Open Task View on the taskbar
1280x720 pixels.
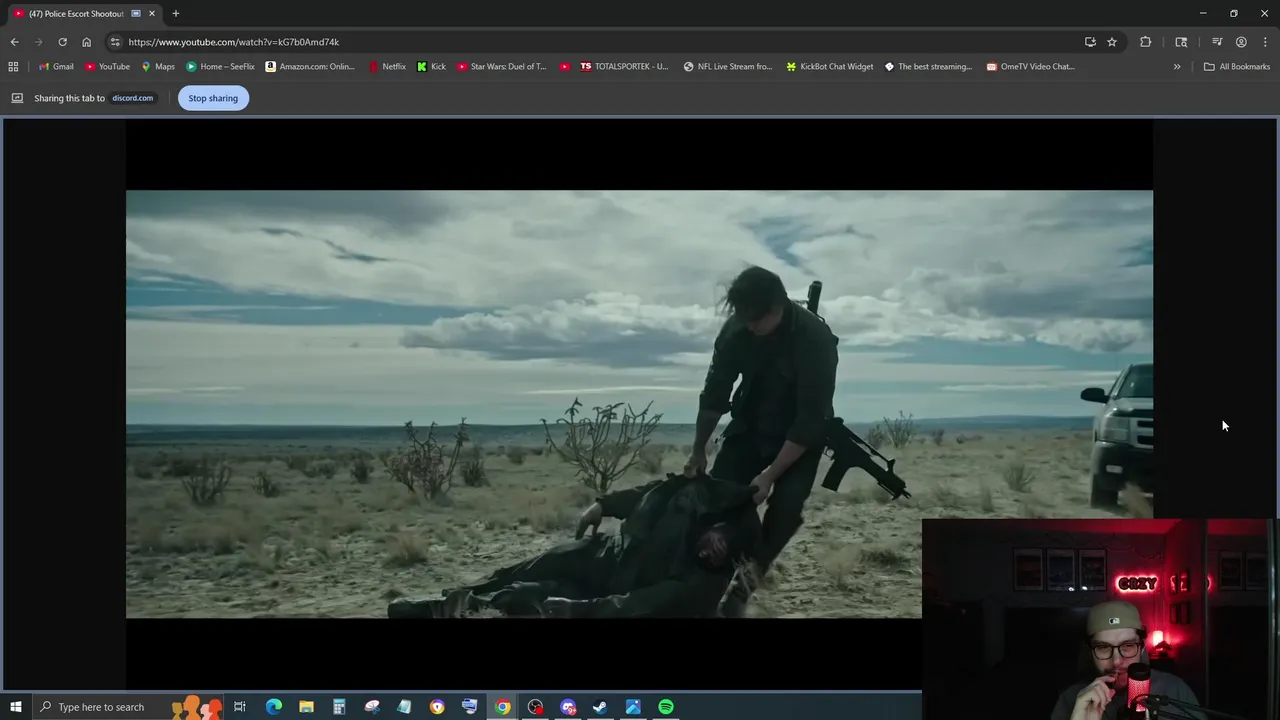coord(240,707)
